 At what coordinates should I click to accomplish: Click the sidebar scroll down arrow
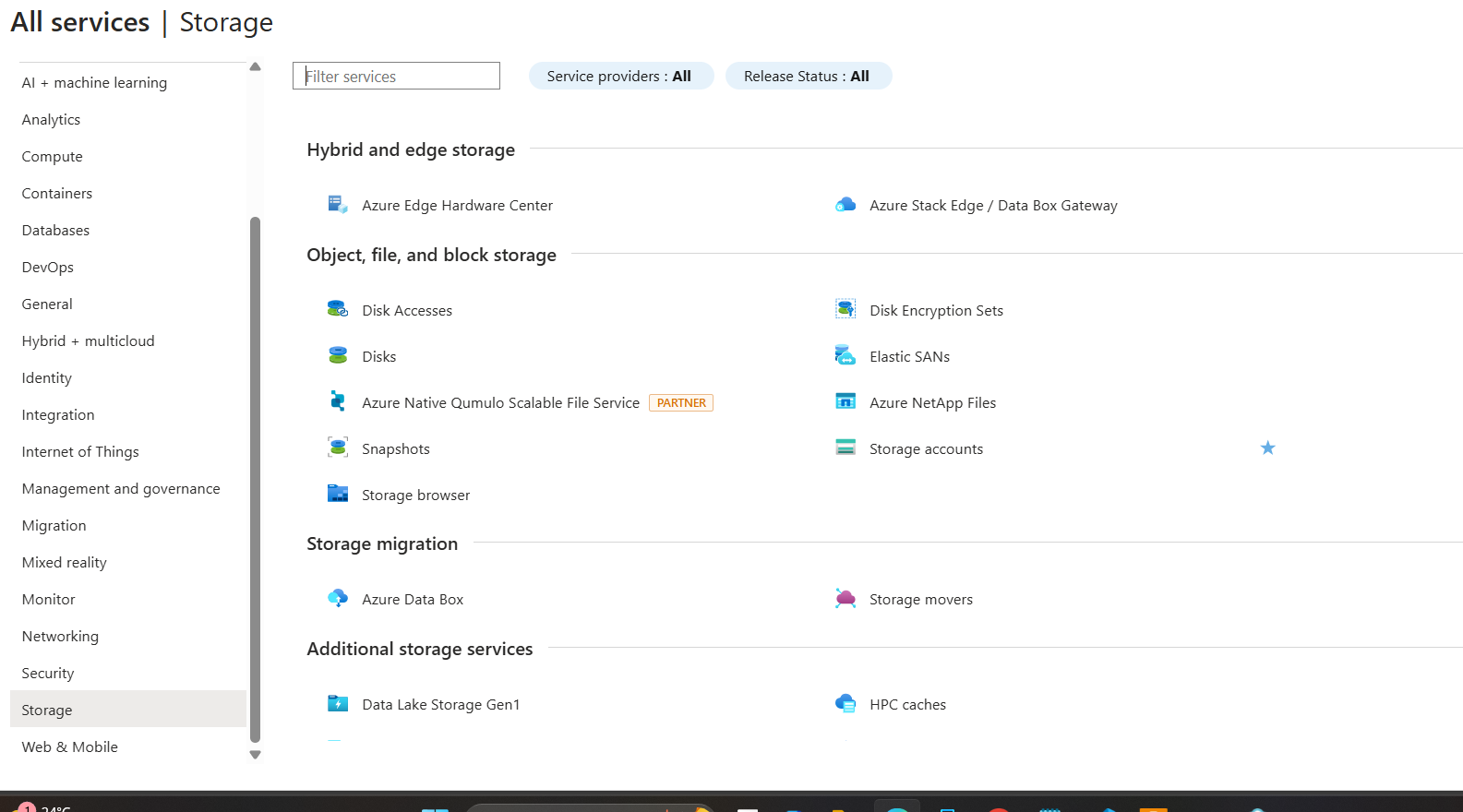pos(256,755)
